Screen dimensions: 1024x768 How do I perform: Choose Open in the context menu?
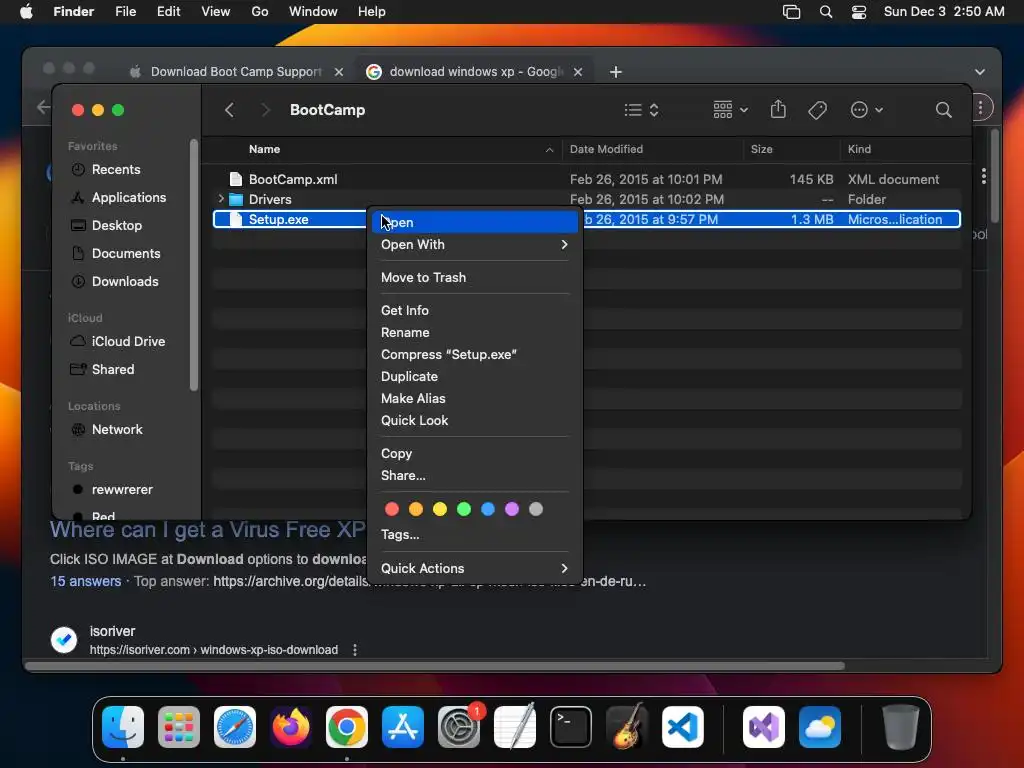475,222
